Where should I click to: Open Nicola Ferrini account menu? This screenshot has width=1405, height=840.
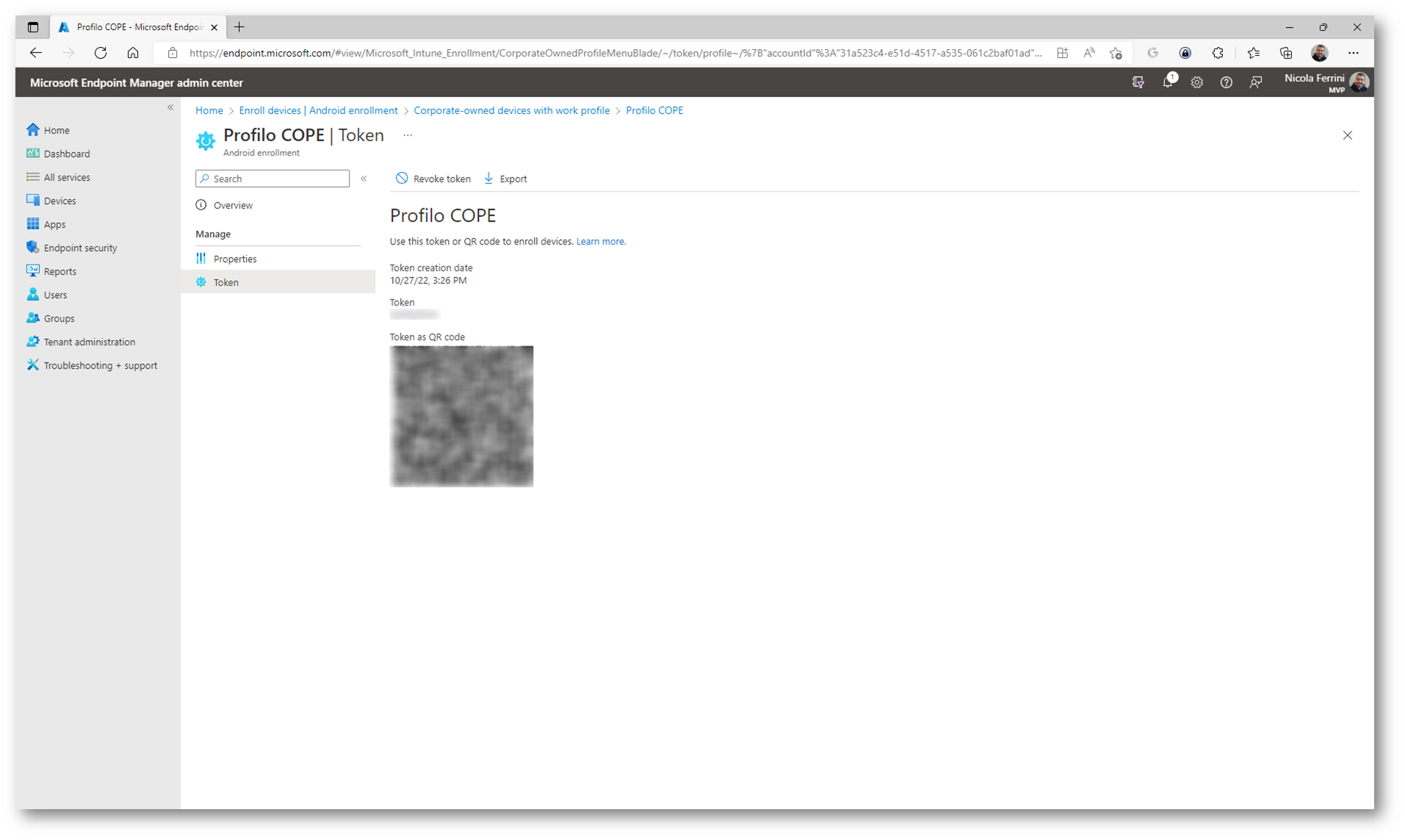1326,82
